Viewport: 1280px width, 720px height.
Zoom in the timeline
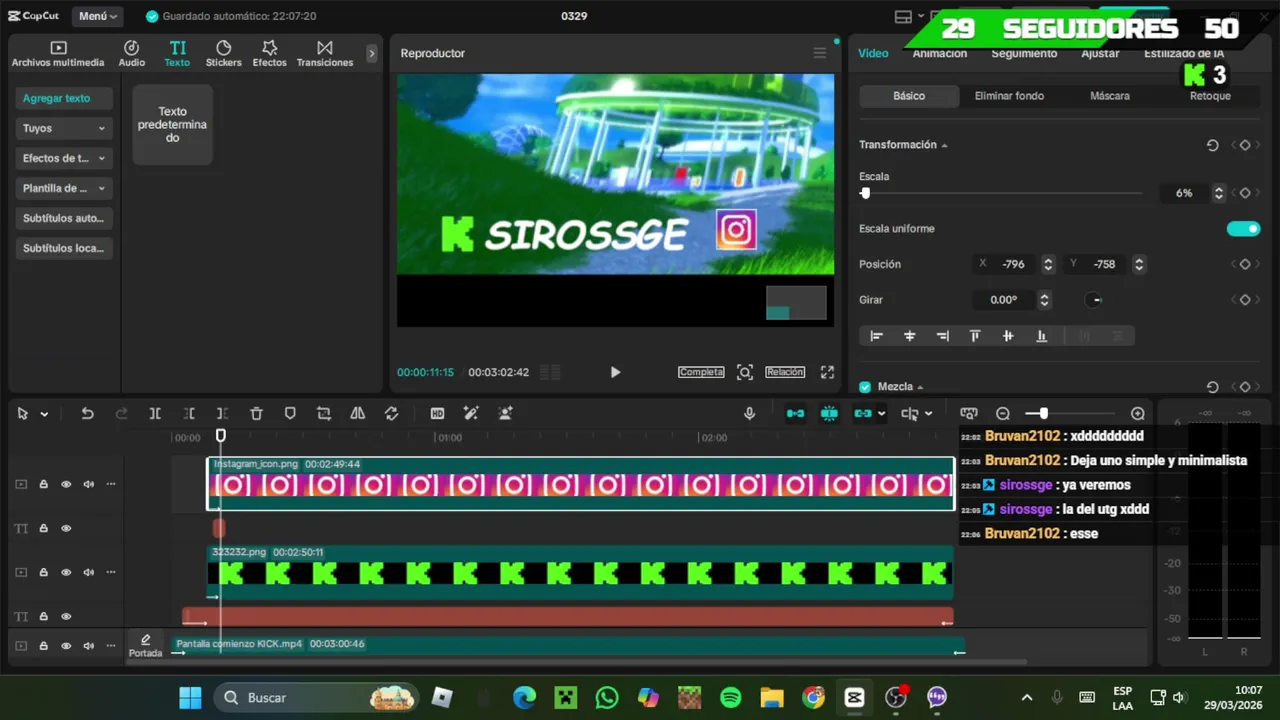coord(1138,413)
